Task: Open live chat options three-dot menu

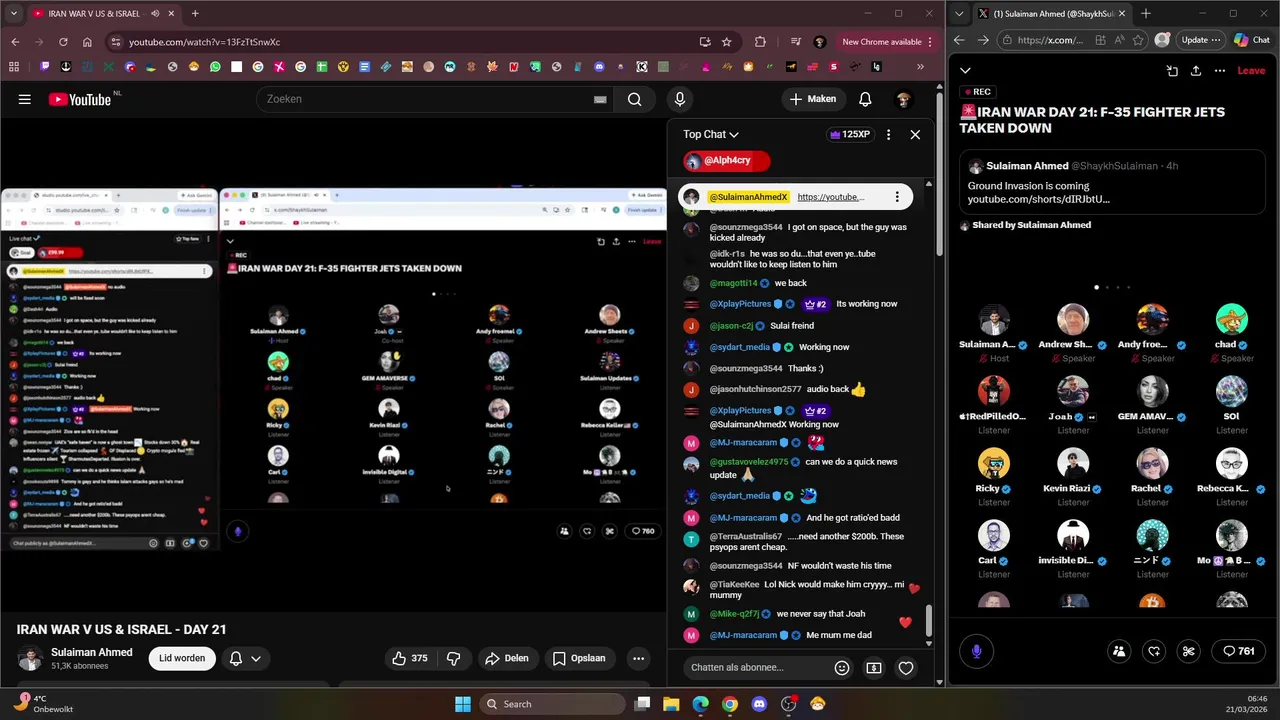Action: tap(888, 134)
